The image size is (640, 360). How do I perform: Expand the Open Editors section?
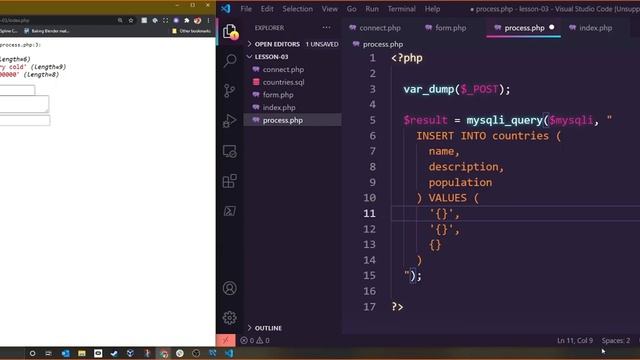[292, 44]
